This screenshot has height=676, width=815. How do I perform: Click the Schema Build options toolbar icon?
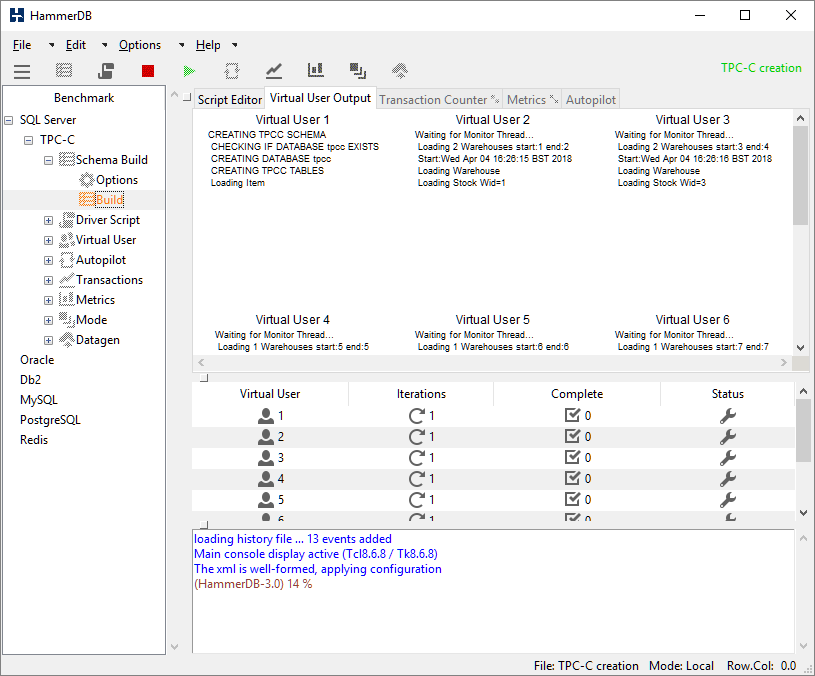pos(64,70)
